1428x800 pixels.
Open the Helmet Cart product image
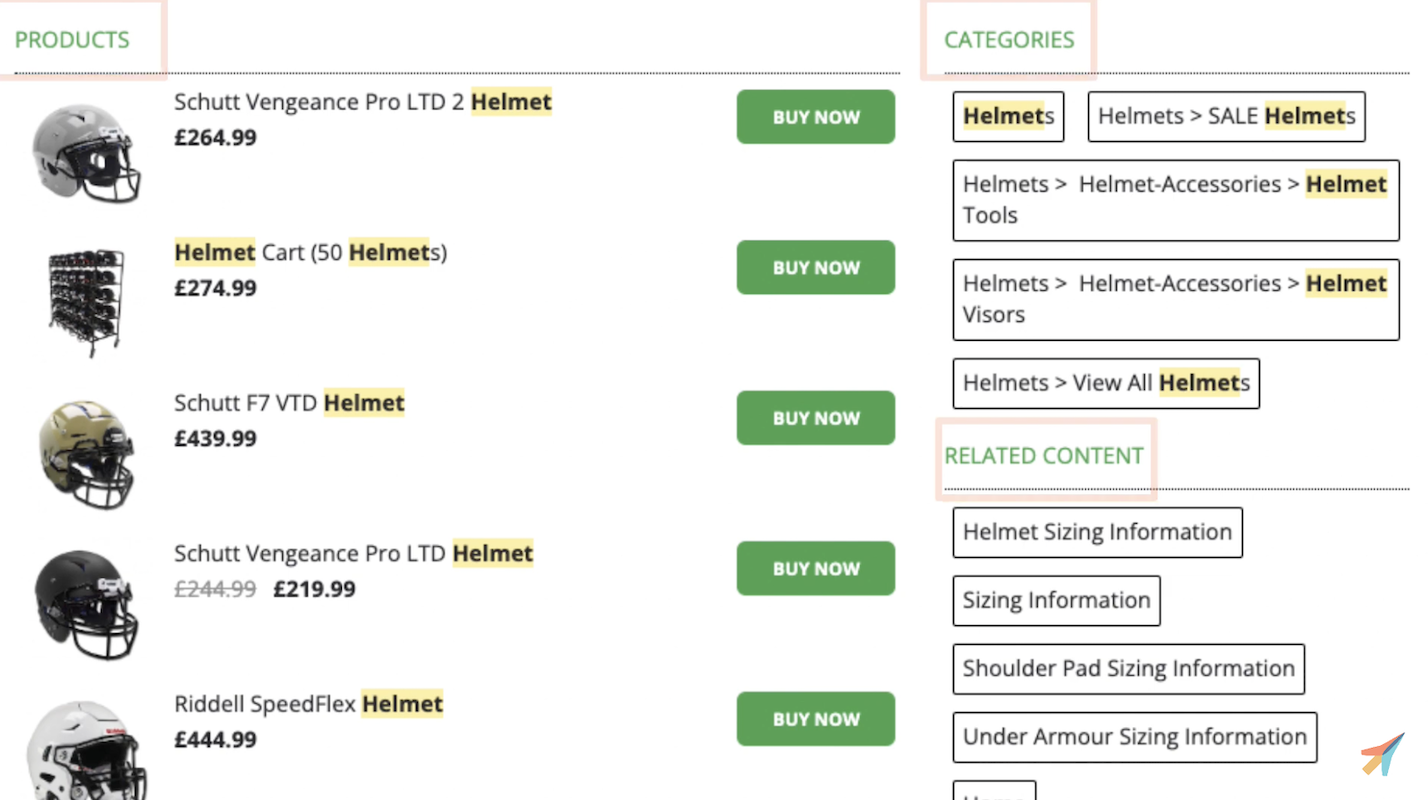pyautogui.click(x=86, y=303)
